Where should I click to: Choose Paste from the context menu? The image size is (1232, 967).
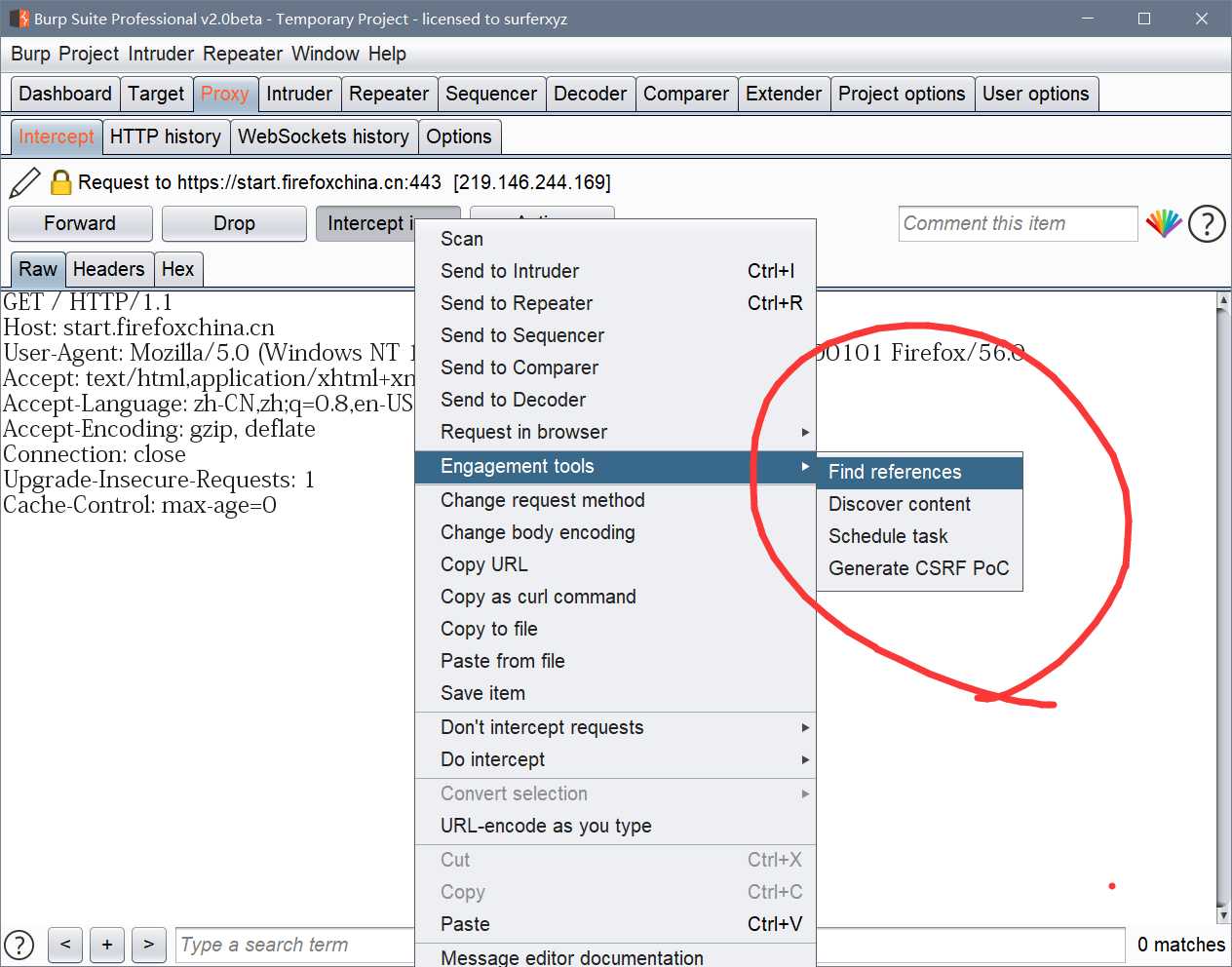pos(615,924)
